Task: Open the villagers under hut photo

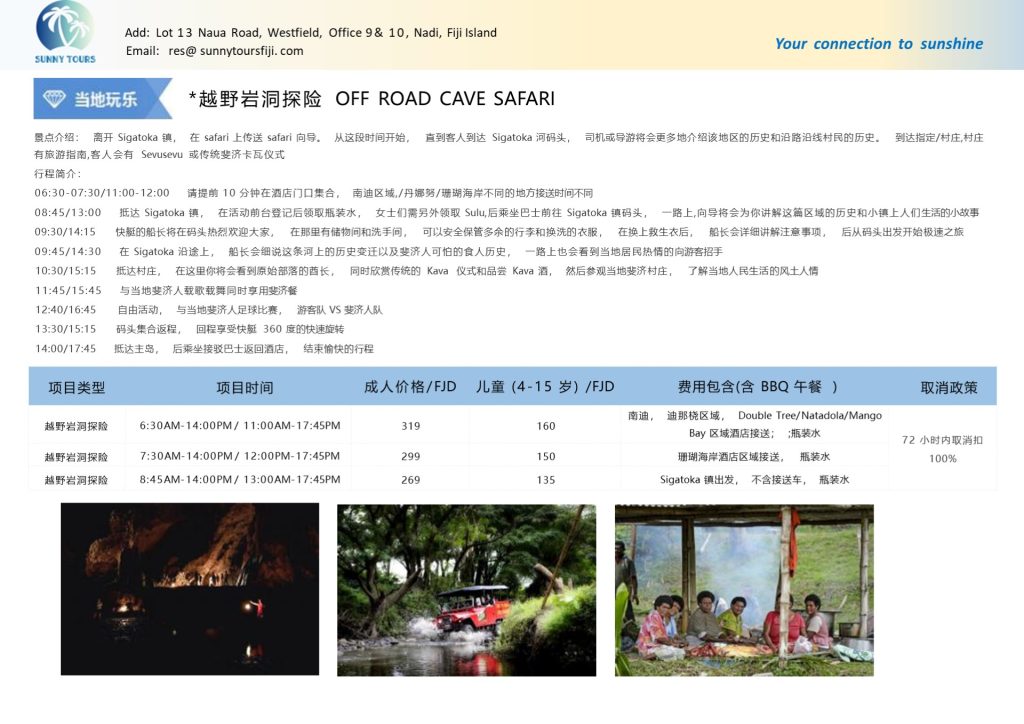Action: [x=744, y=590]
